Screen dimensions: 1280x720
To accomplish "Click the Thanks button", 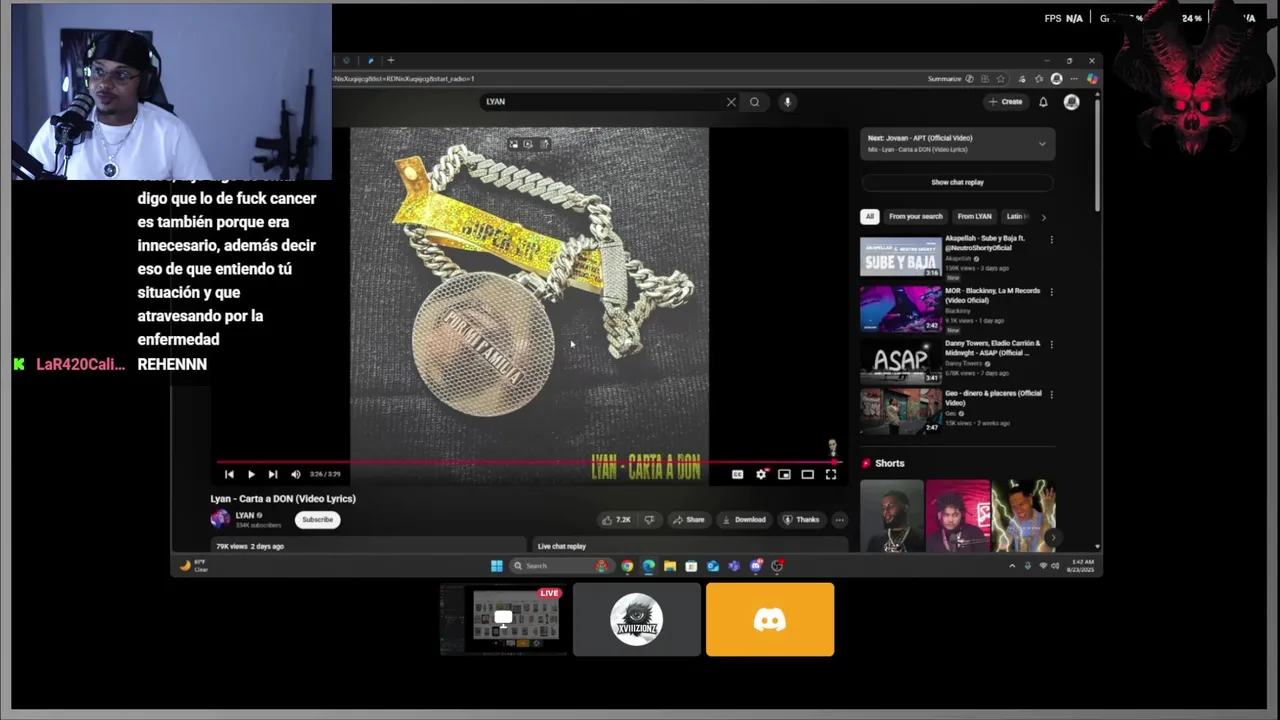I will [801, 520].
